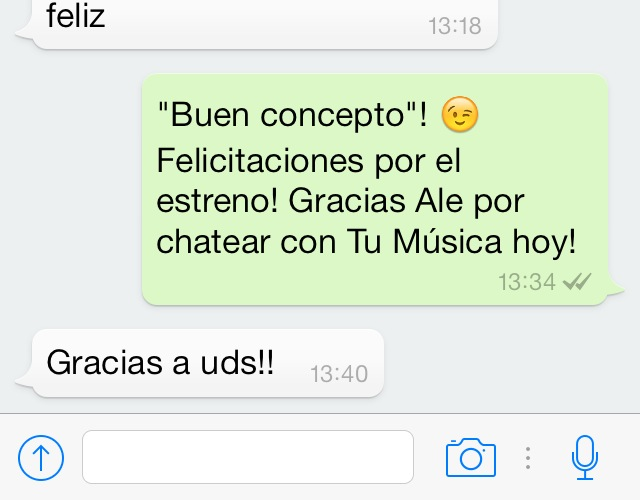
Task: Click the 13:40 message timestamp
Action: coord(339,374)
